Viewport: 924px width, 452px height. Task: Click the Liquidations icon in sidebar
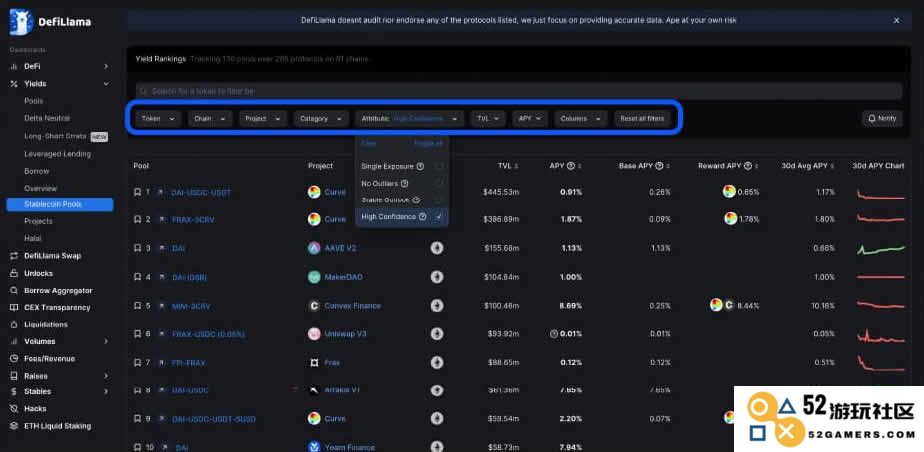pos(14,325)
